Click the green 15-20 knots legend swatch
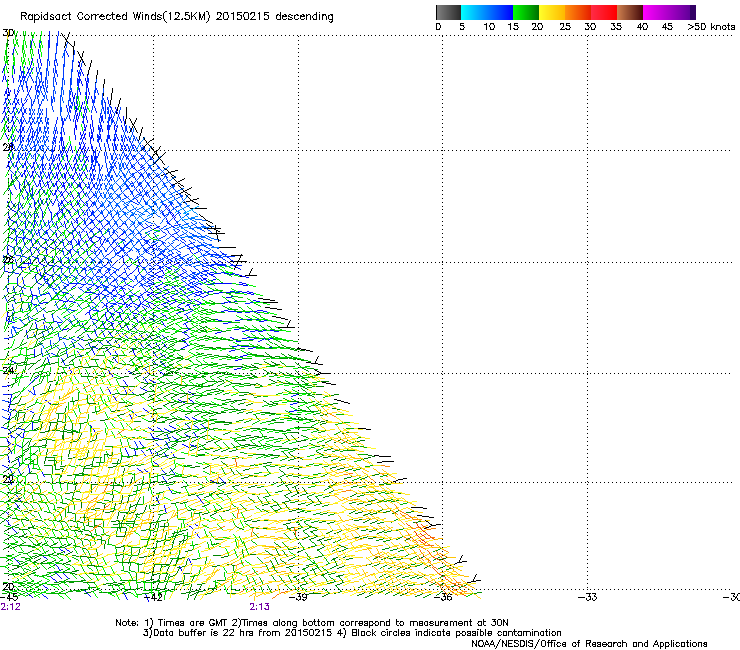 [x=526, y=12]
